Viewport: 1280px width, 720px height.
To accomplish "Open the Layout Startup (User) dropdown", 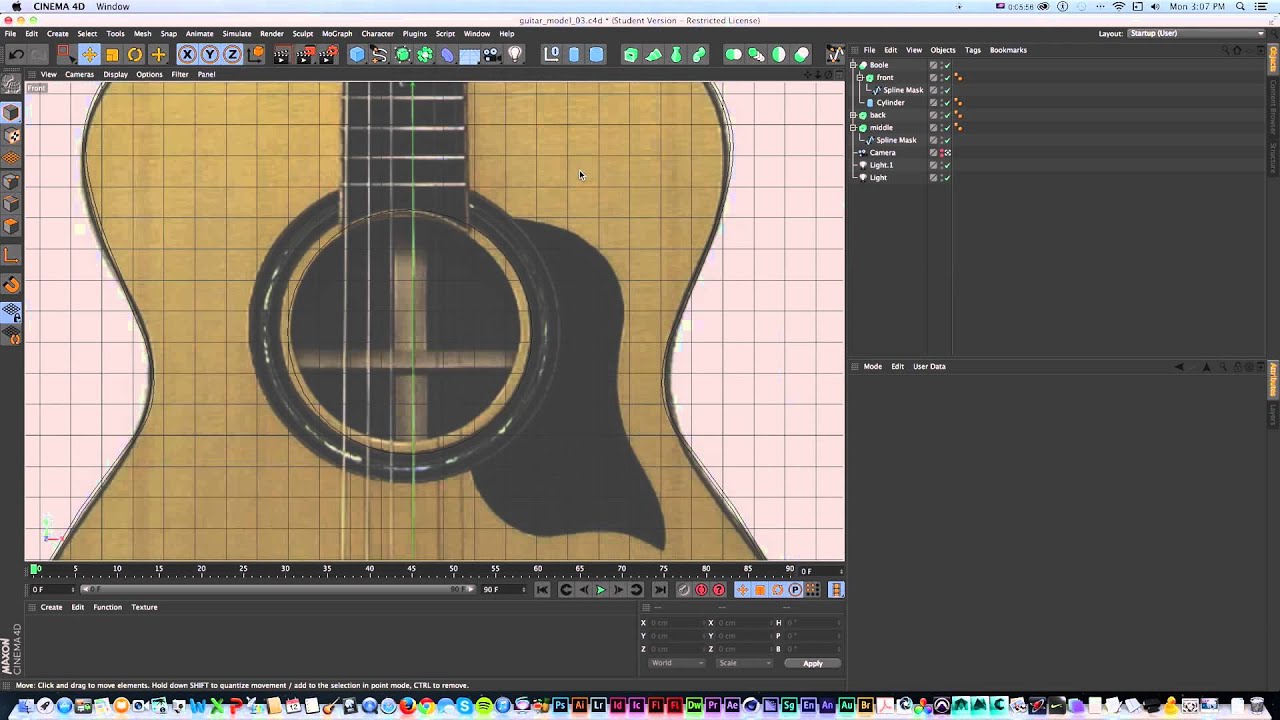I will pyautogui.click(x=1196, y=34).
